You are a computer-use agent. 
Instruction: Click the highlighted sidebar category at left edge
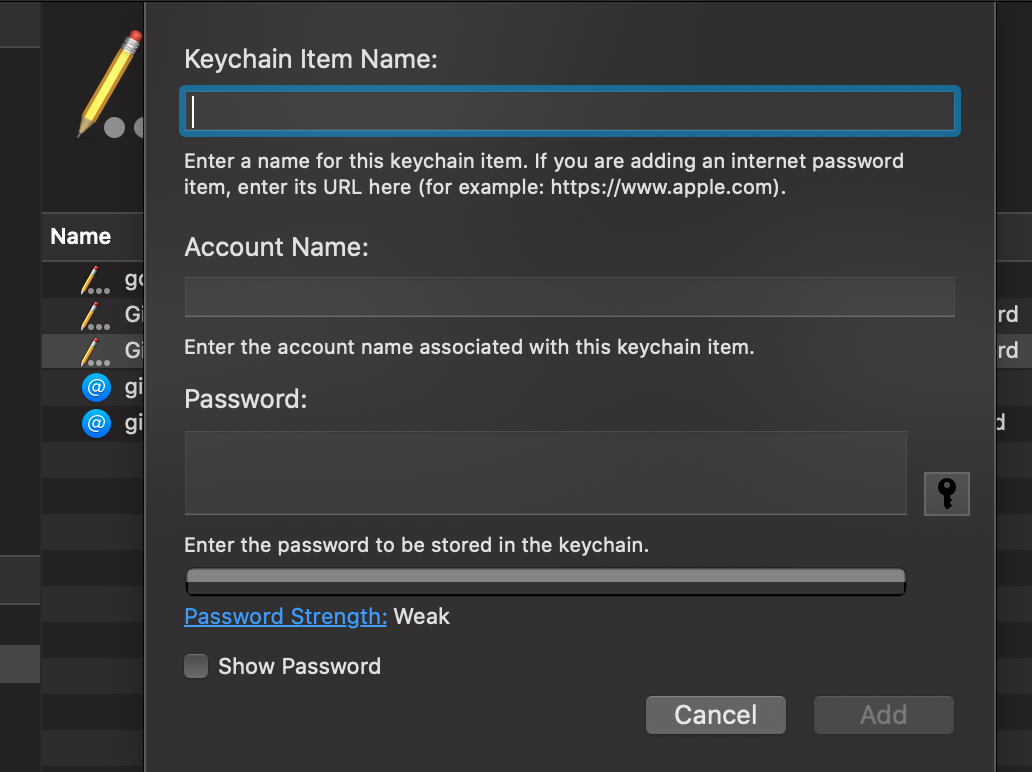pos(20,664)
